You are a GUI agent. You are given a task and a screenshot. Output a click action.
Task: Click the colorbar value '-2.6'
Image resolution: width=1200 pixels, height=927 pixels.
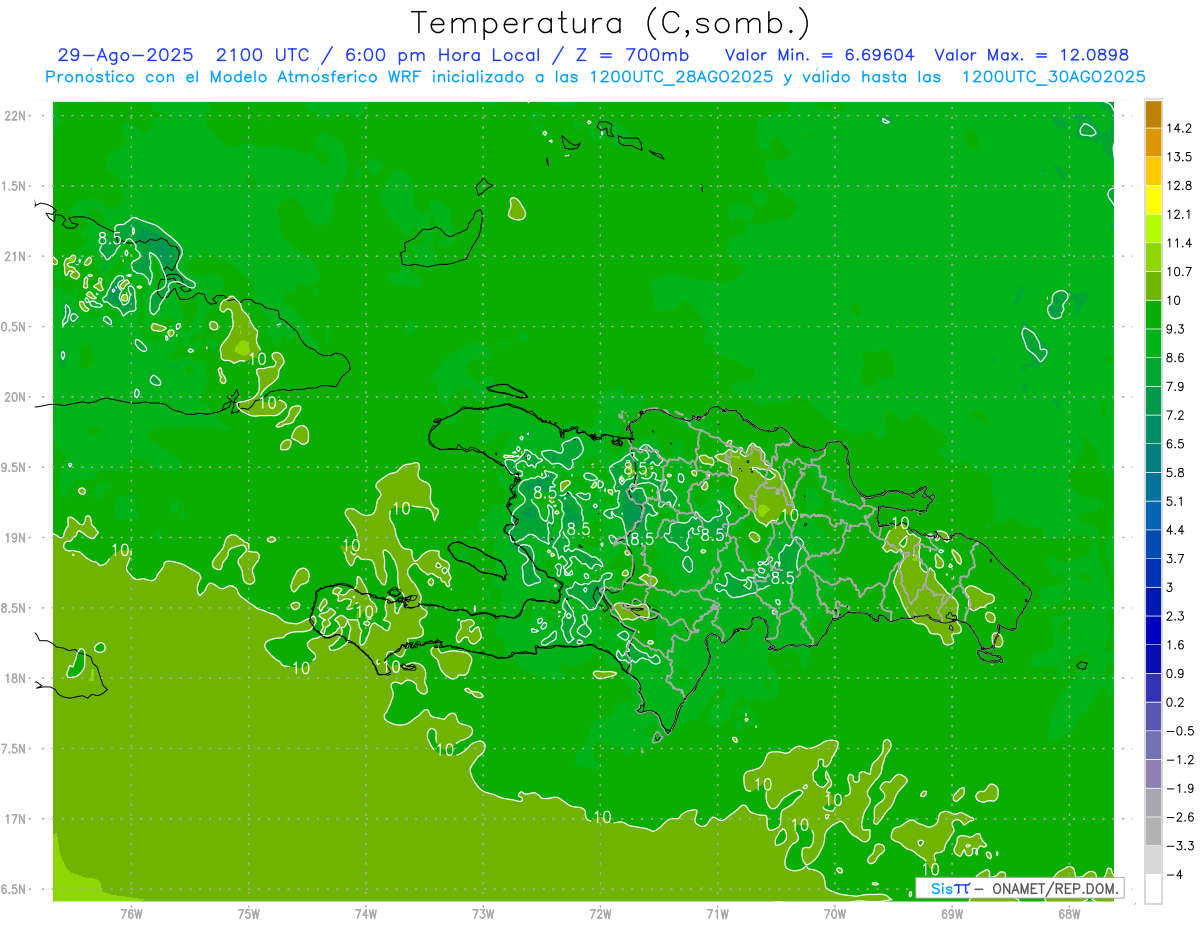(1180, 817)
